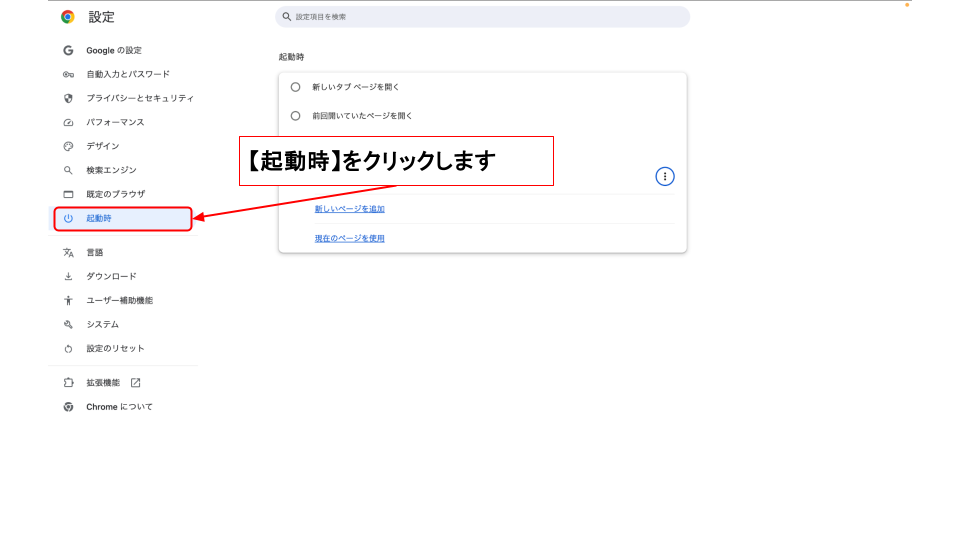Viewport: 960px width, 540px height.
Task: Click the 検索エンジン magnifier icon in sidebar
Action: [68, 170]
